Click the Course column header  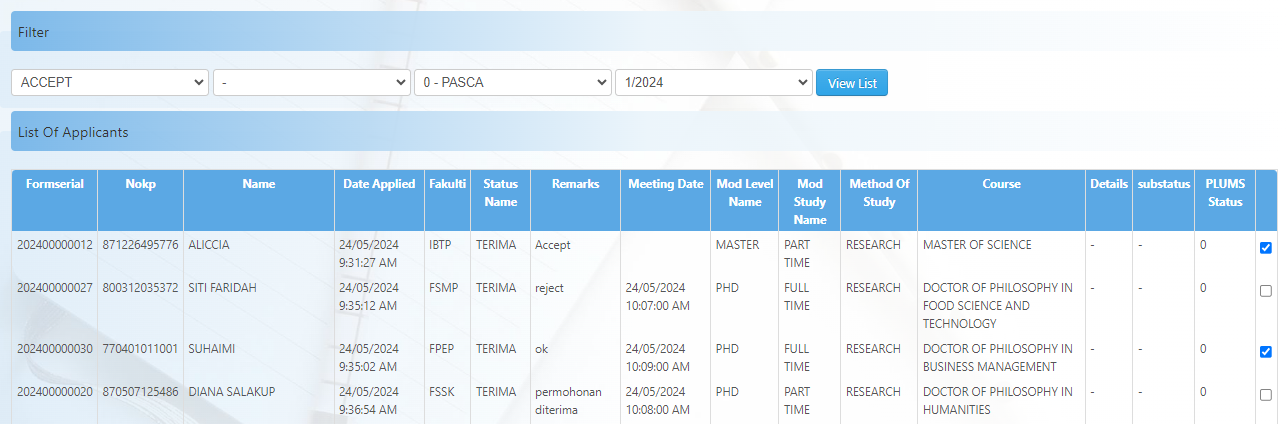[1001, 184]
